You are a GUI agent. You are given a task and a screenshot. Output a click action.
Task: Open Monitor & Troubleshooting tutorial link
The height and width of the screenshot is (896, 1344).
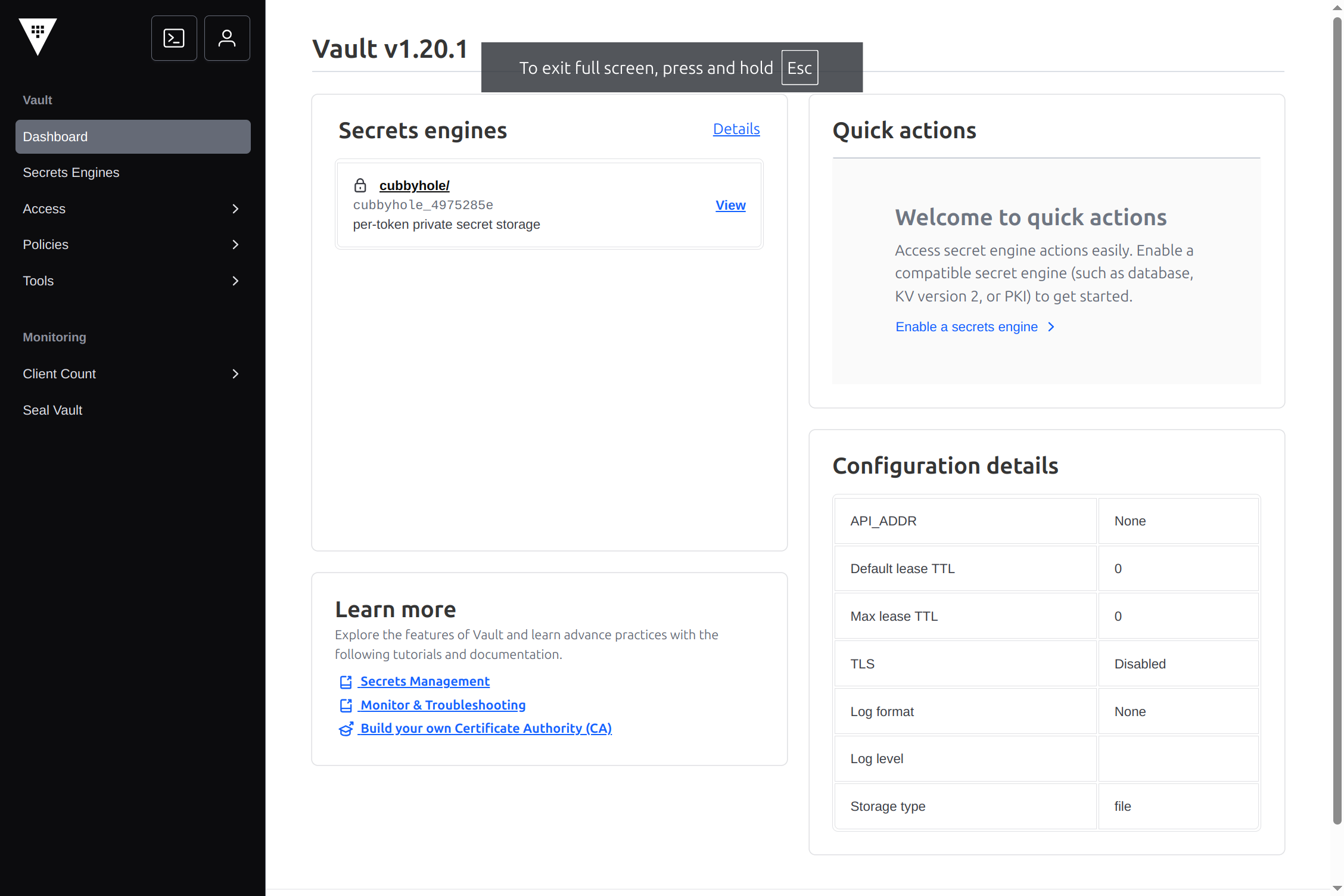443,705
